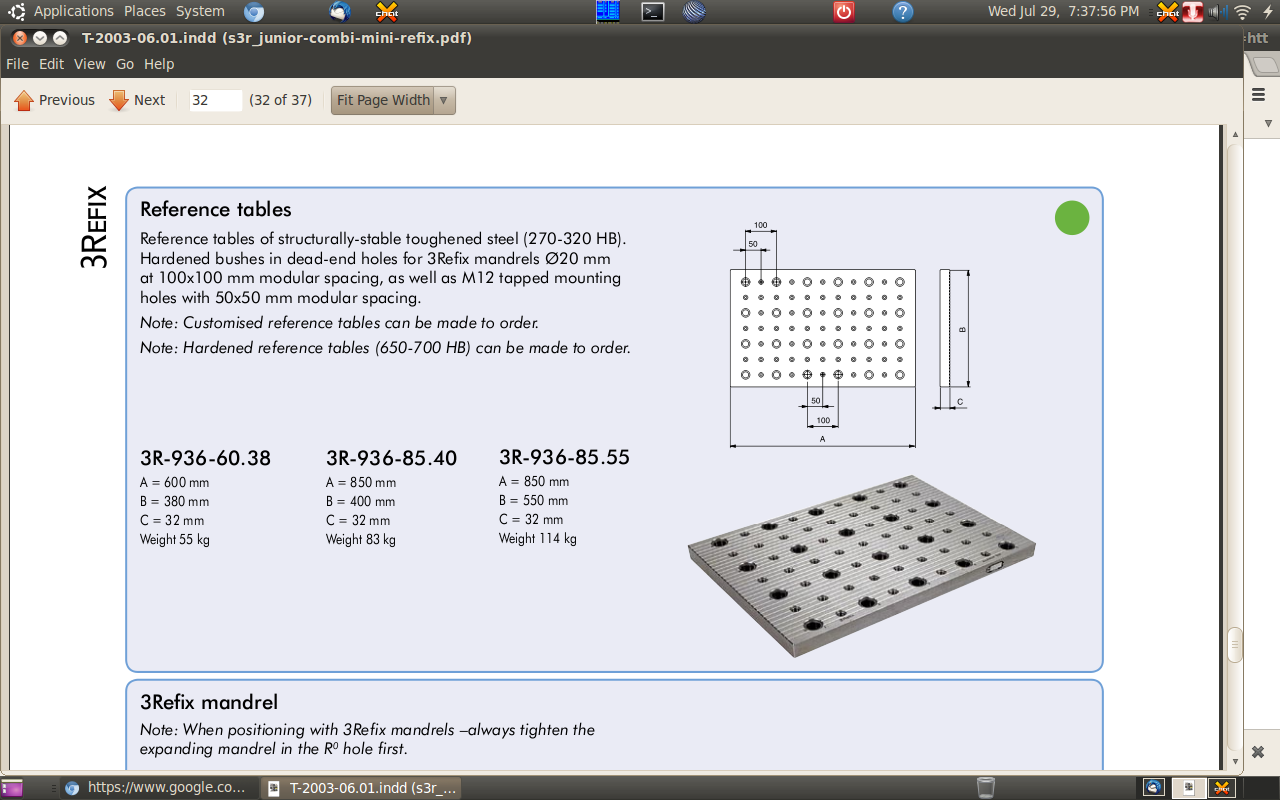Open the System menu in top panel
This screenshot has height=800, width=1280.
tap(200, 11)
